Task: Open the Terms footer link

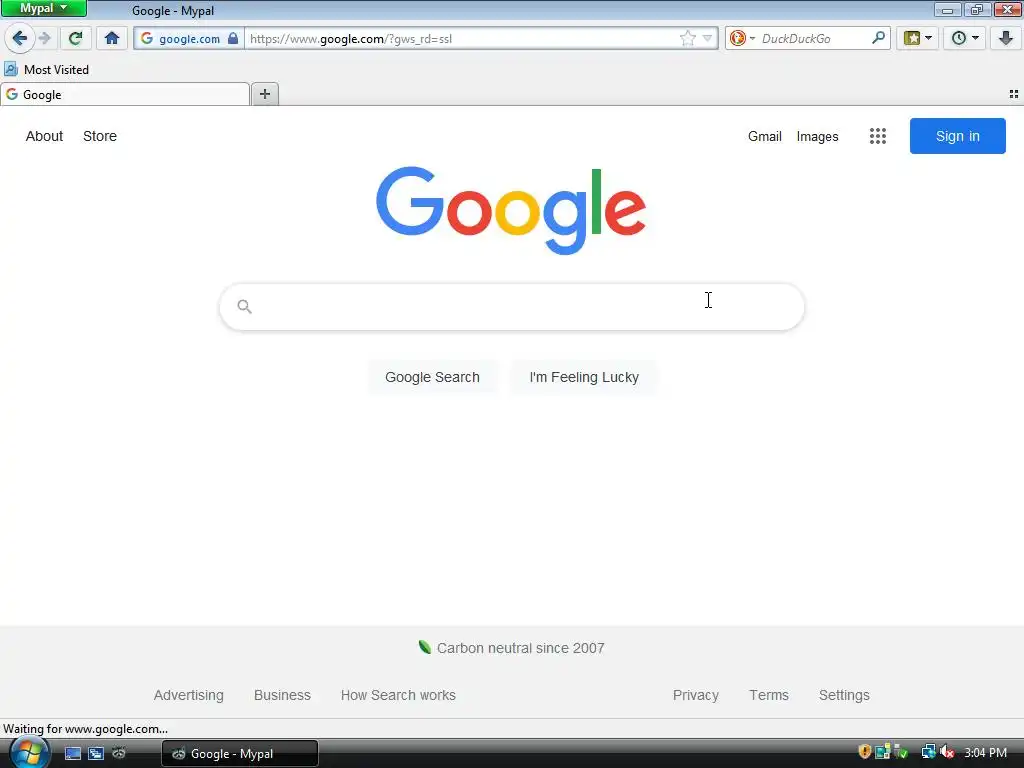Action: point(769,695)
